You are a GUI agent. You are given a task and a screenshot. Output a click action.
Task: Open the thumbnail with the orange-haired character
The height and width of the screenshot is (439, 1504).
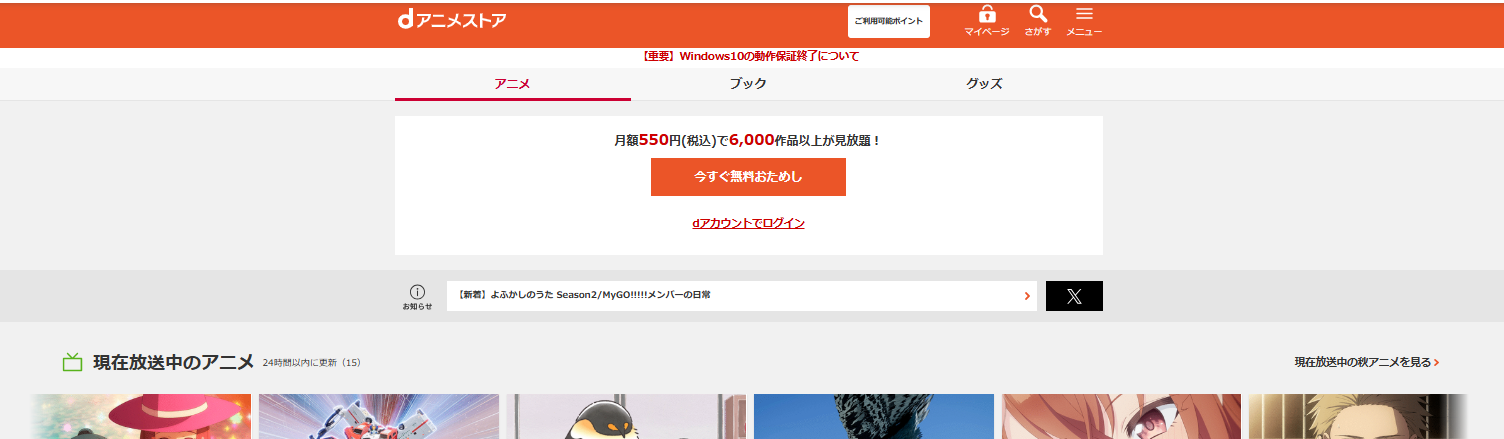pos(1120,416)
